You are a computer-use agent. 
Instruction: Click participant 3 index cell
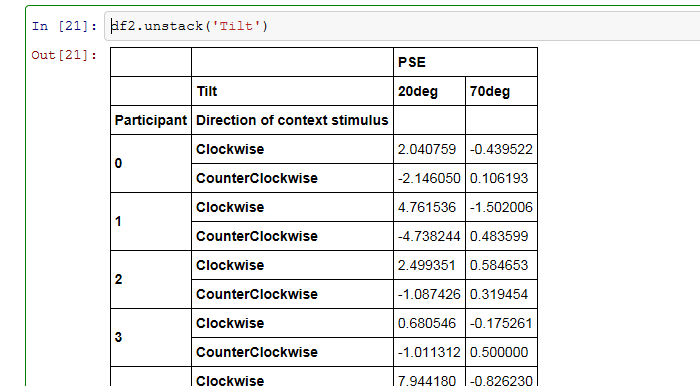pyautogui.click(x=151, y=337)
